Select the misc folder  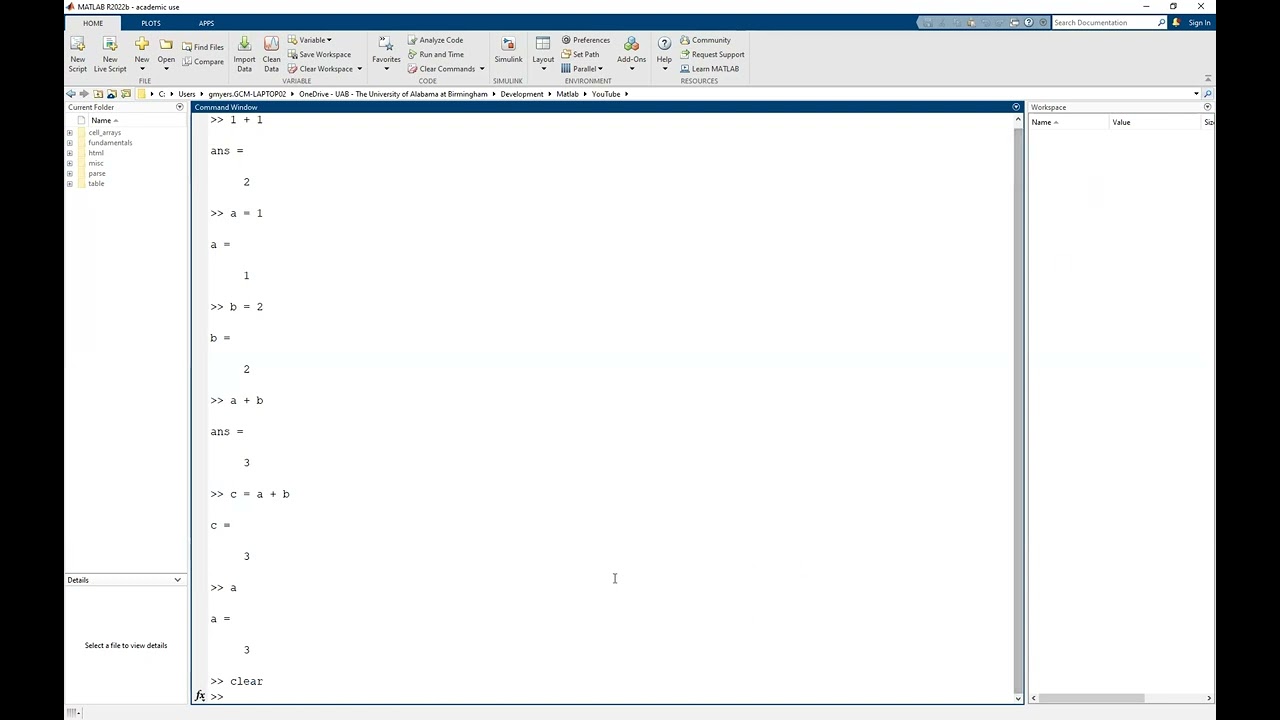(x=95, y=163)
